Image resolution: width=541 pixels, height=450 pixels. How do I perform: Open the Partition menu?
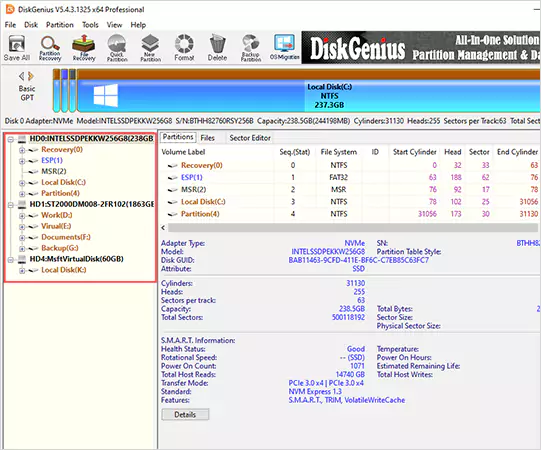tap(60, 25)
